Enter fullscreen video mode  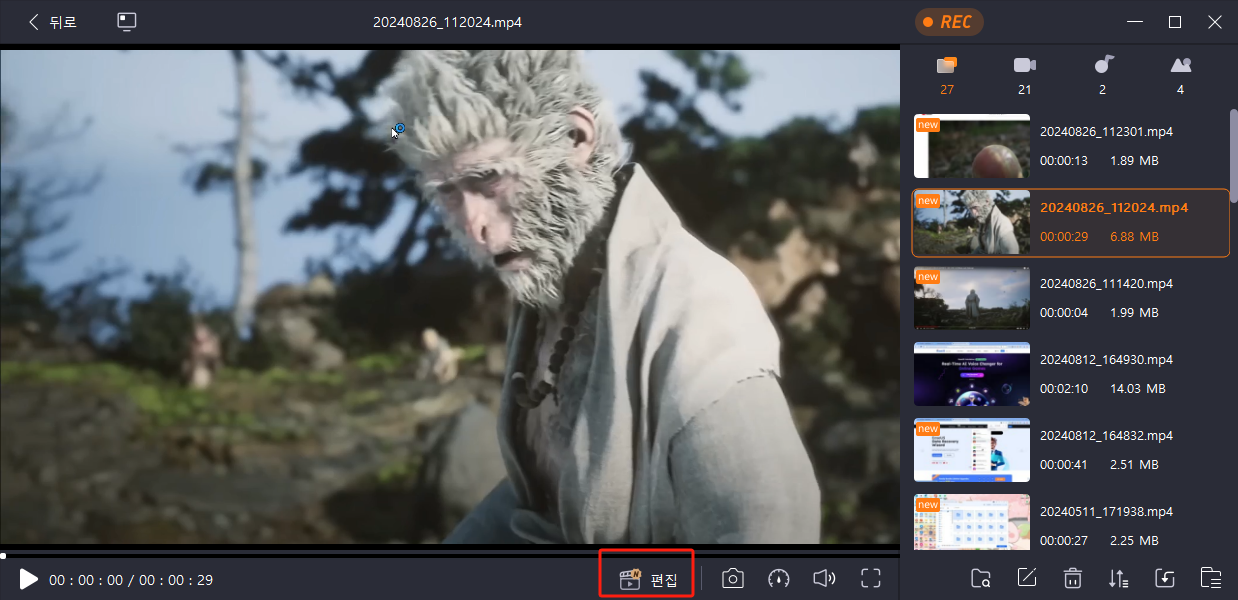coord(871,579)
